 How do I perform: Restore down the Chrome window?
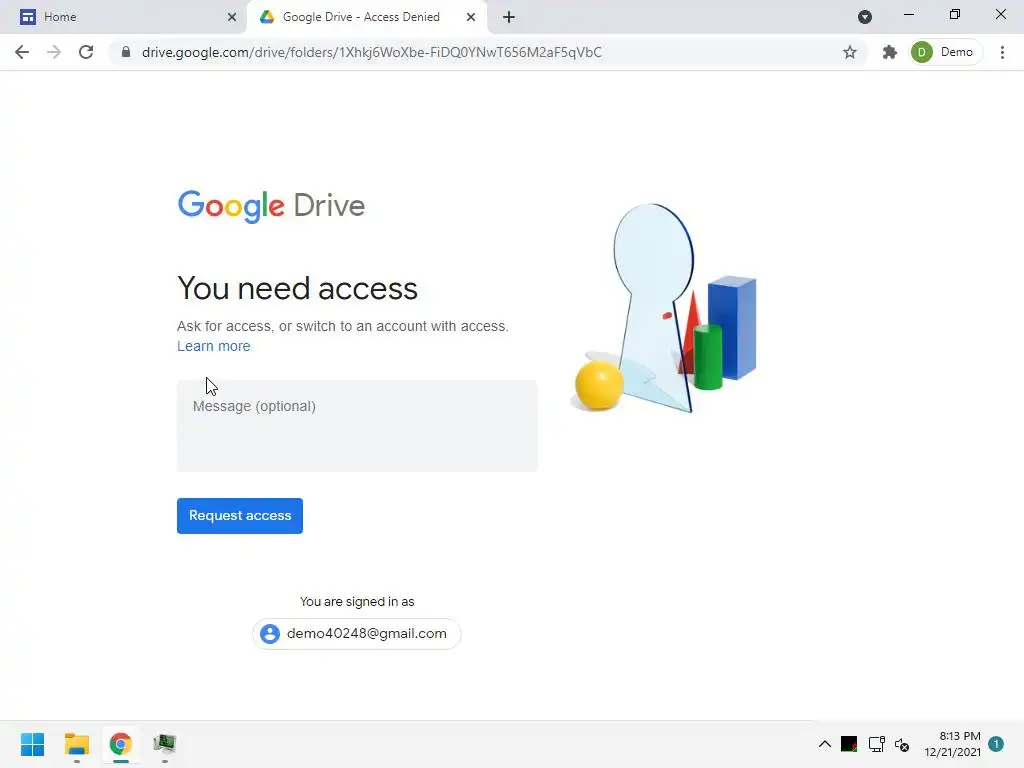(955, 14)
